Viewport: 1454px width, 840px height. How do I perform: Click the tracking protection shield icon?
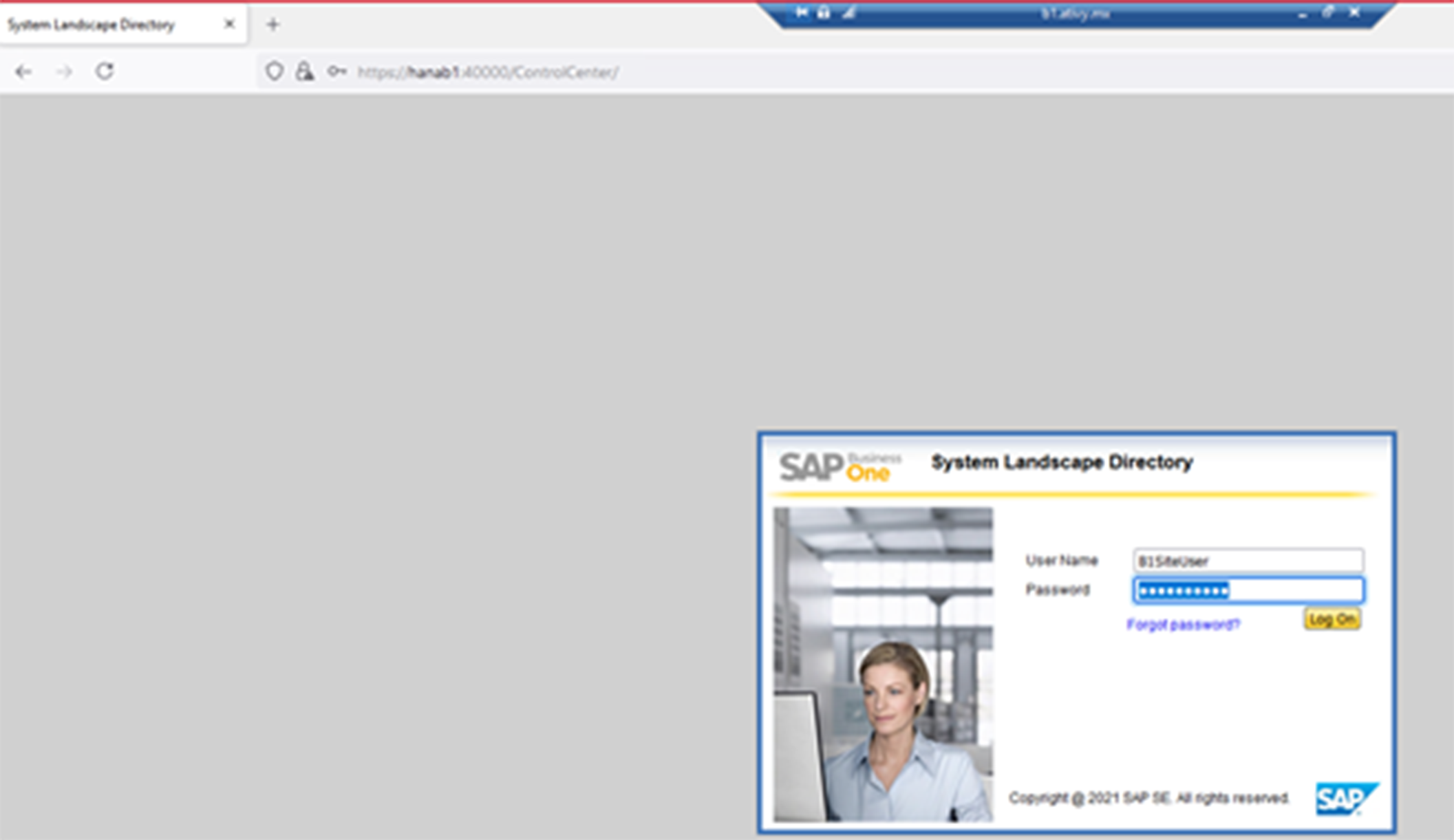click(275, 70)
